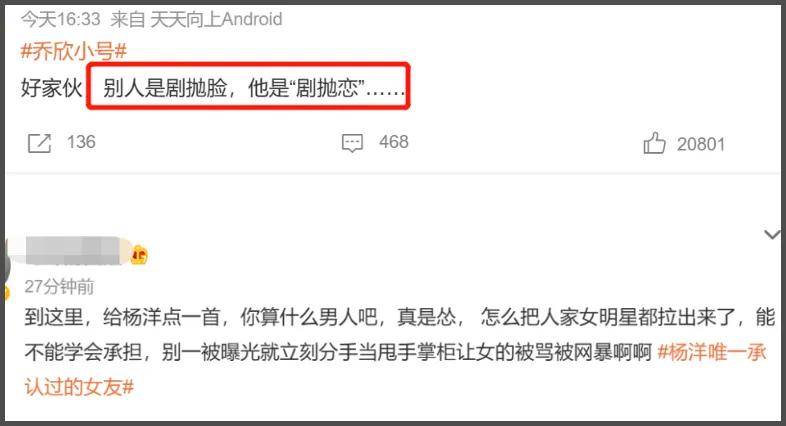The image size is (786, 426).
Task: Click the repost share icon
Action: click(x=39, y=143)
